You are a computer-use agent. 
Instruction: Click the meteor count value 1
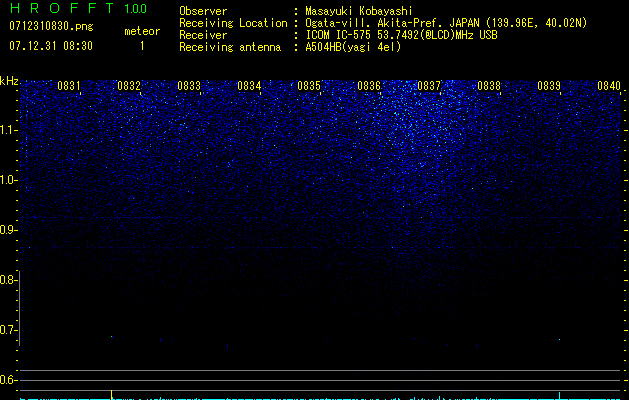click(142, 46)
